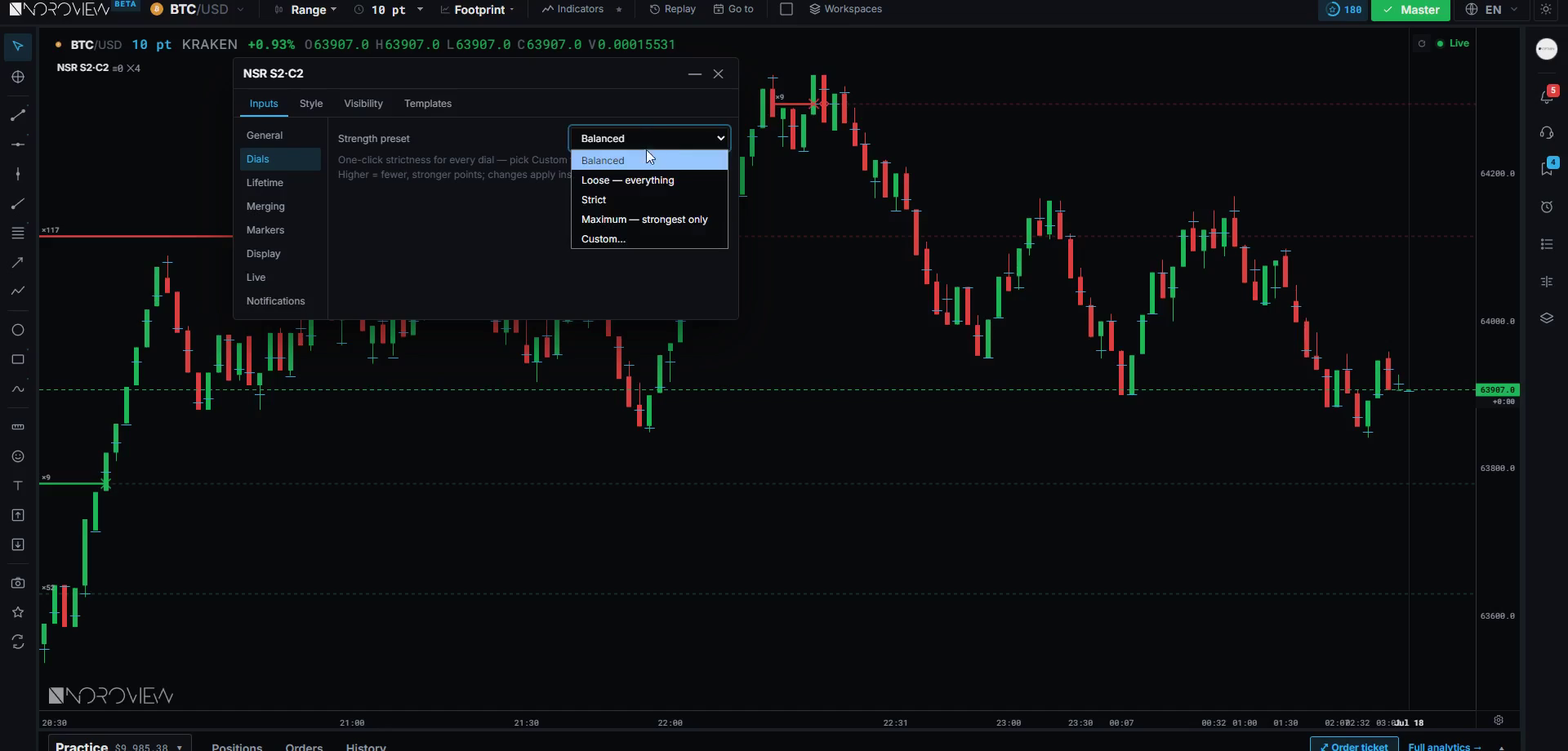The height and width of the screenshot is (751, 1568).
Task: Switch to the Templates tab
Action: [x=428, y=104]
